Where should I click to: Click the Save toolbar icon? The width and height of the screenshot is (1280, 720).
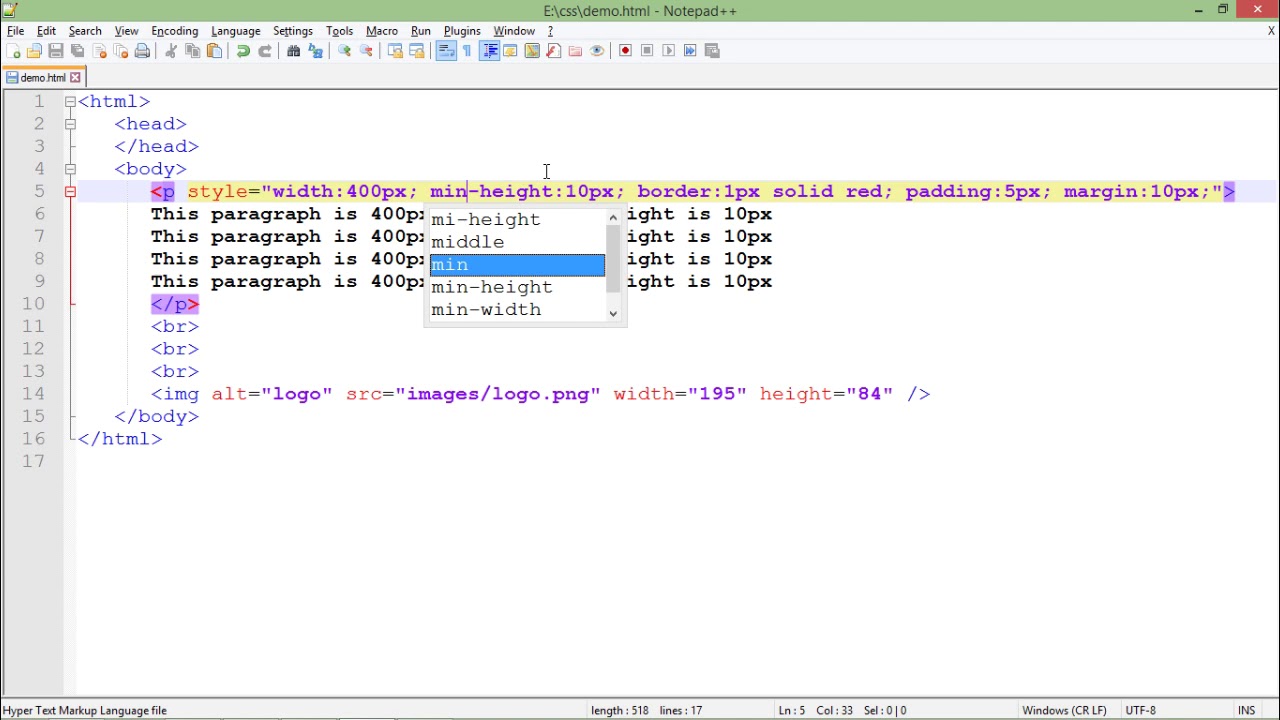click(x=56, y=51)
